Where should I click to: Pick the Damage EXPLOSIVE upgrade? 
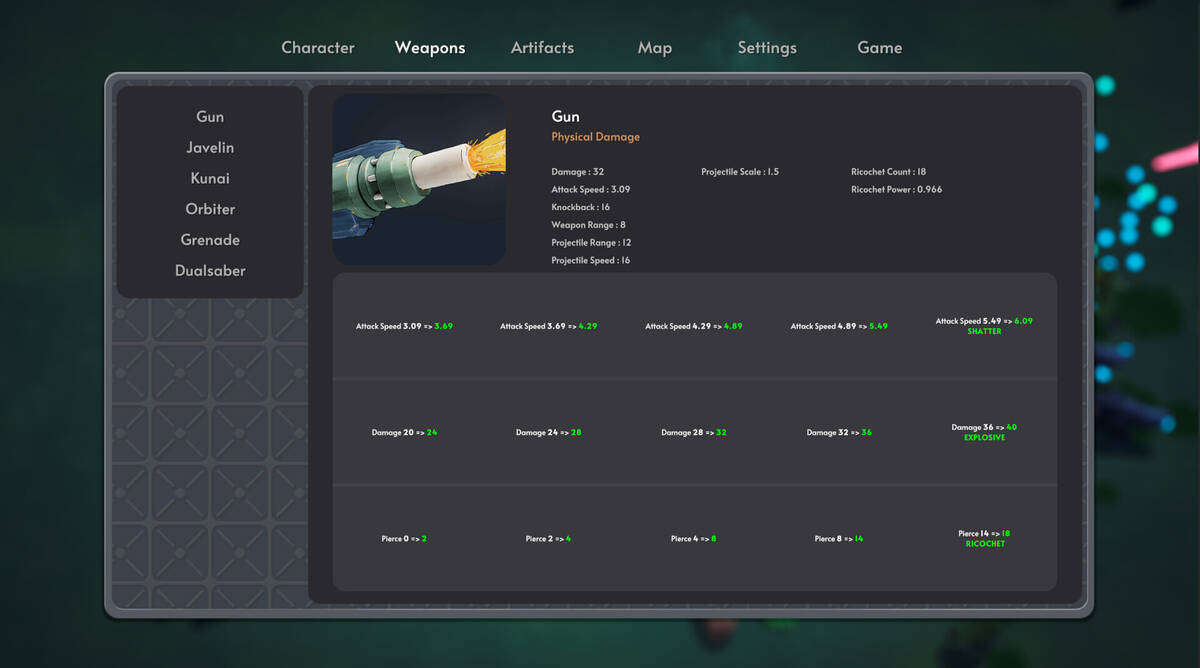(984, 432)
